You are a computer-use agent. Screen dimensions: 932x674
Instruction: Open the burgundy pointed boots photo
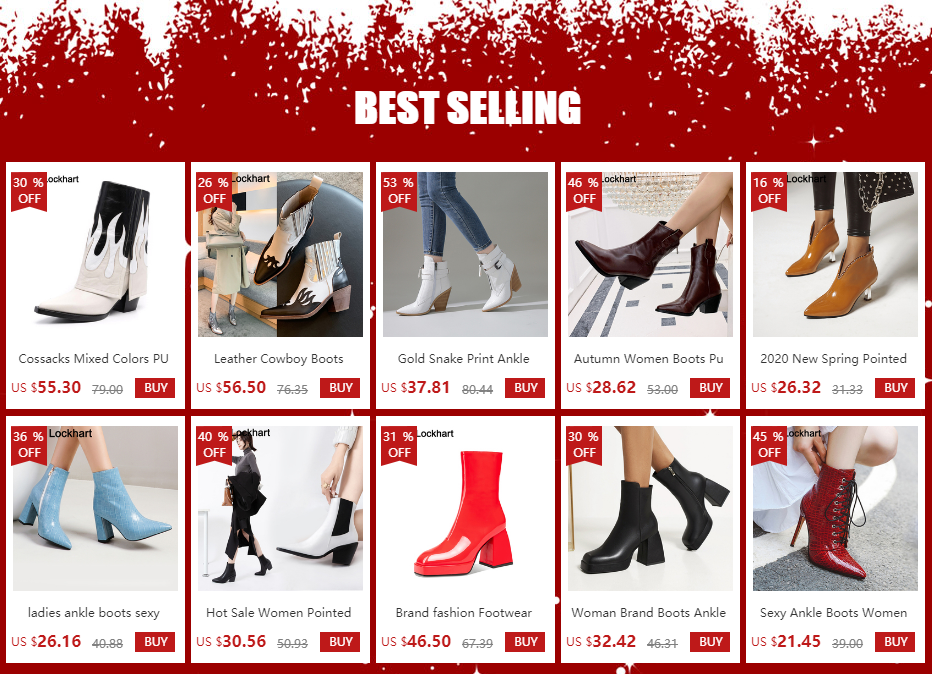pyautogui.click(x=650, y=254)
